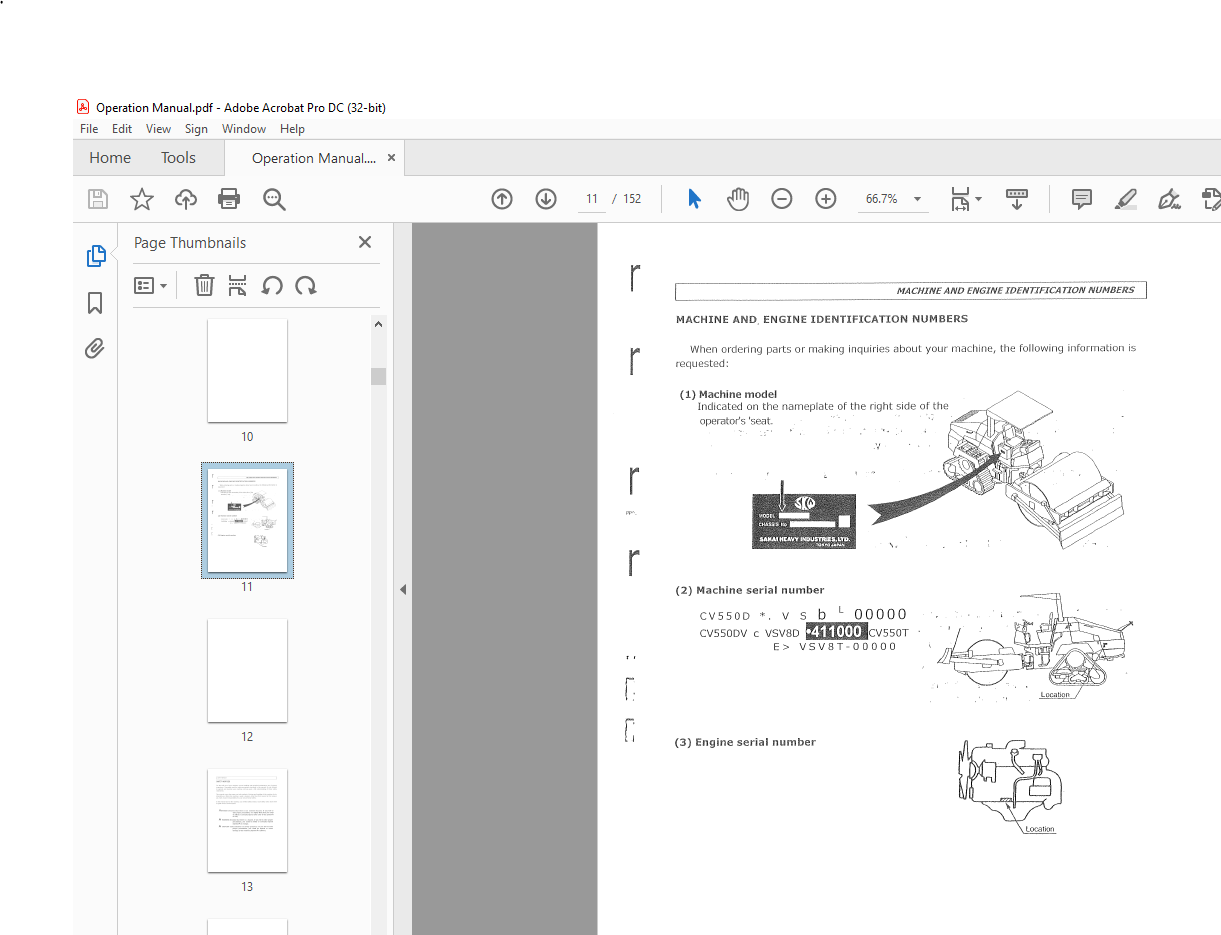Select page 13 thumbnail
The image size is (1221, 935).
point(247,821)
